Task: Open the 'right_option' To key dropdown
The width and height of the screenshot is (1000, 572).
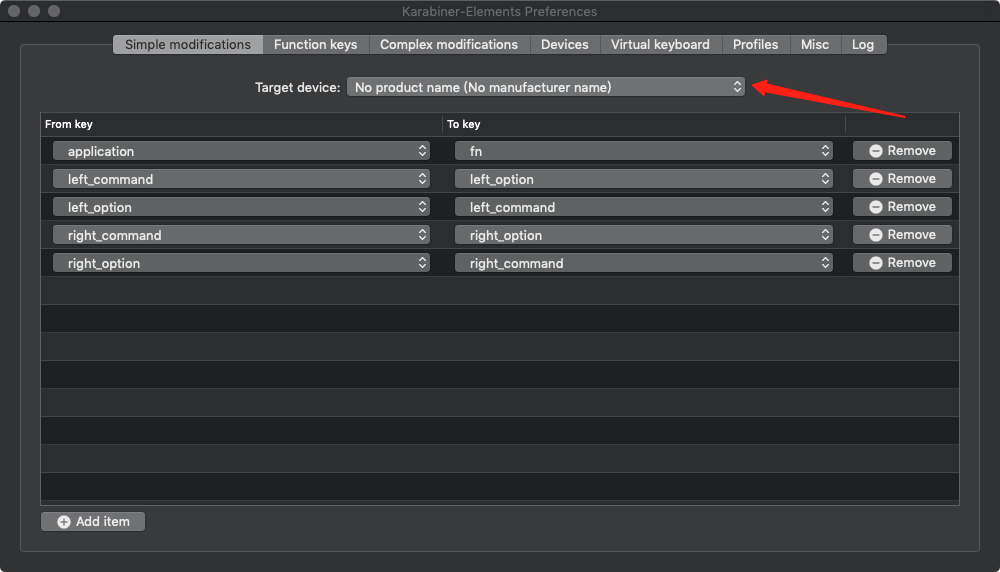Action: pos(643,235)
